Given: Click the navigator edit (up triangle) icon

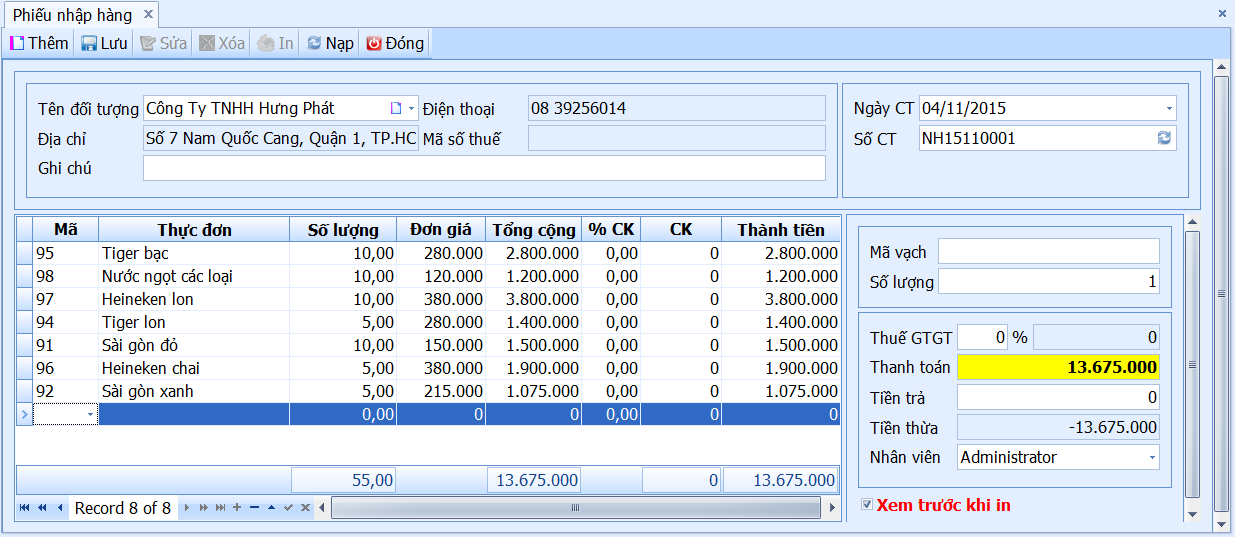Looking at the screenshot, I should (271, 508).
